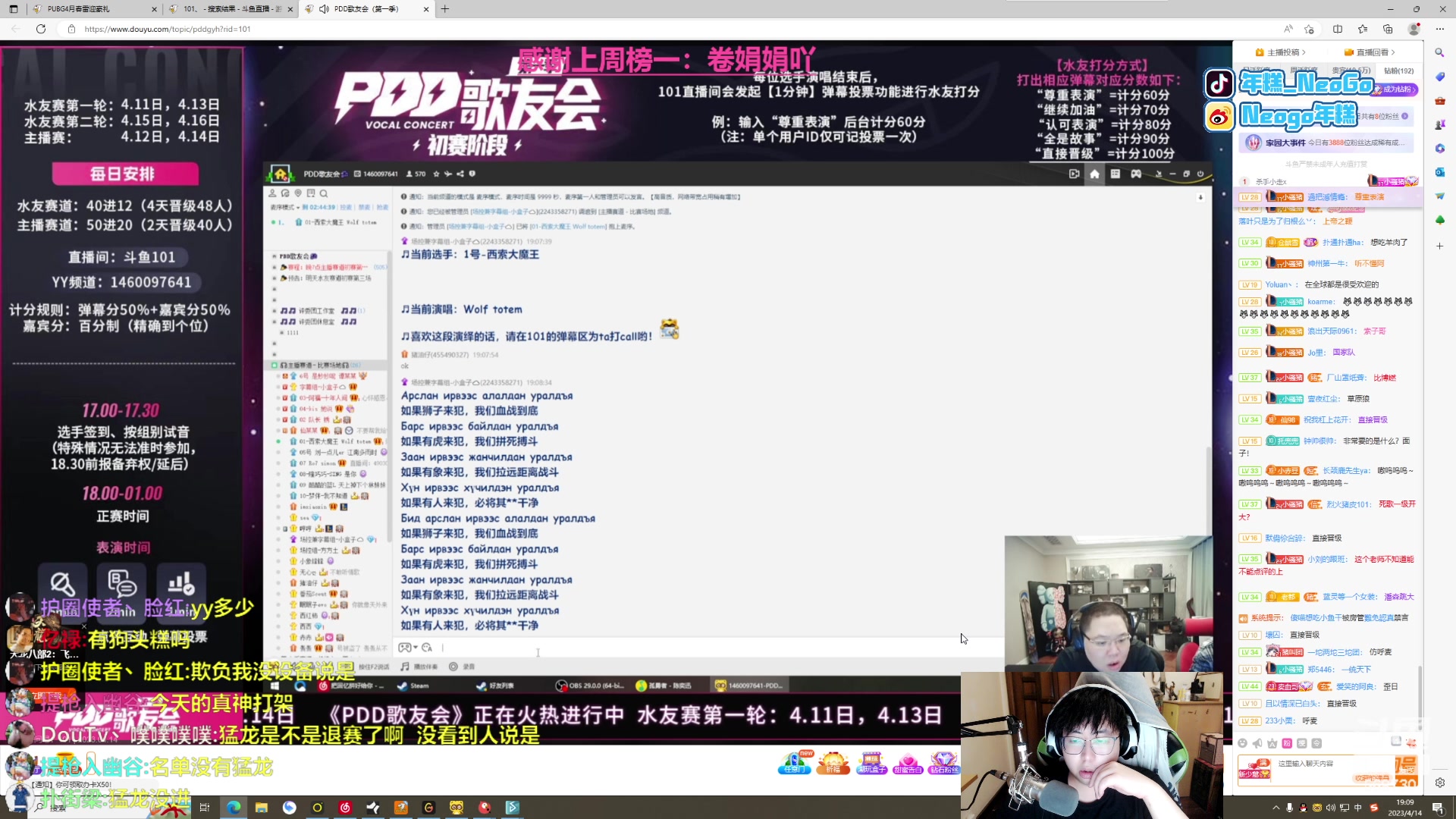Reload the page with the browser refresh button

tap(41, 29)
